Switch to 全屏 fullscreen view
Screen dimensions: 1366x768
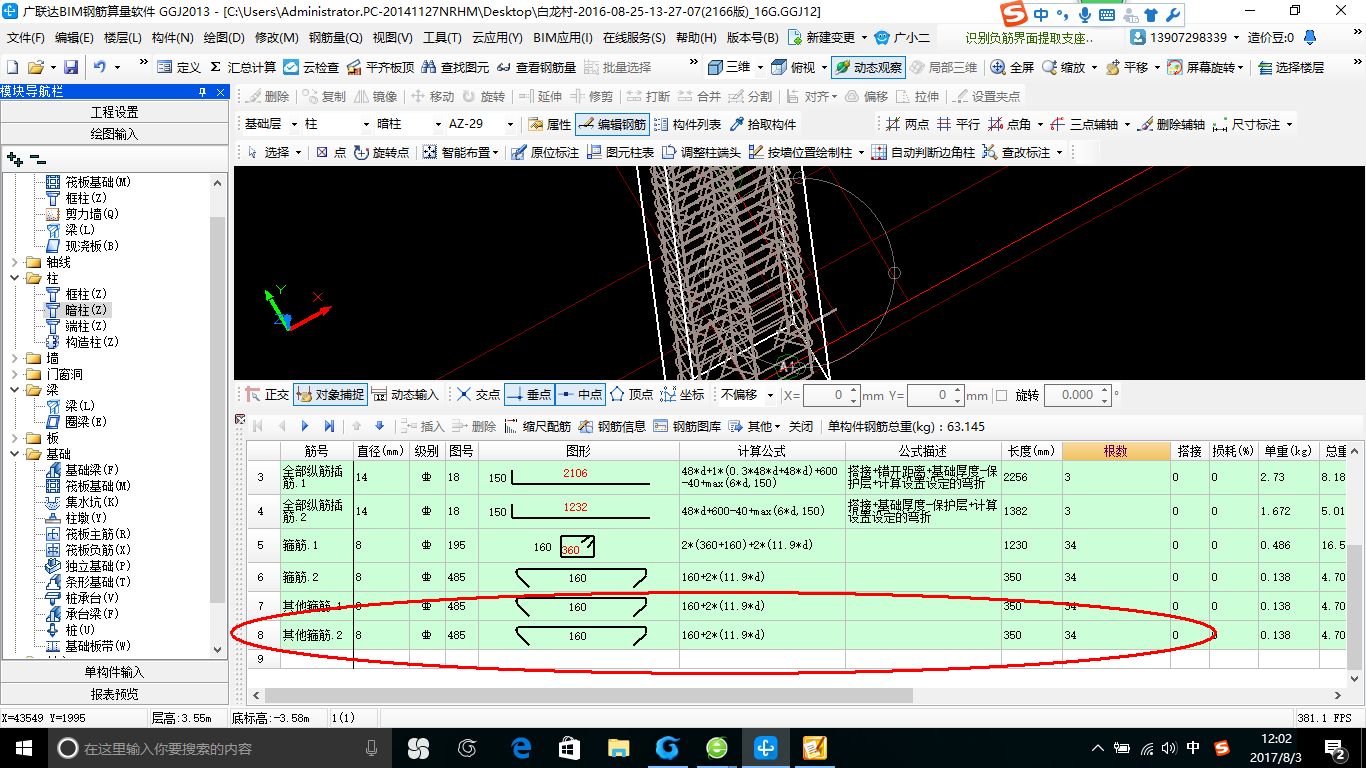(1012, 67)
